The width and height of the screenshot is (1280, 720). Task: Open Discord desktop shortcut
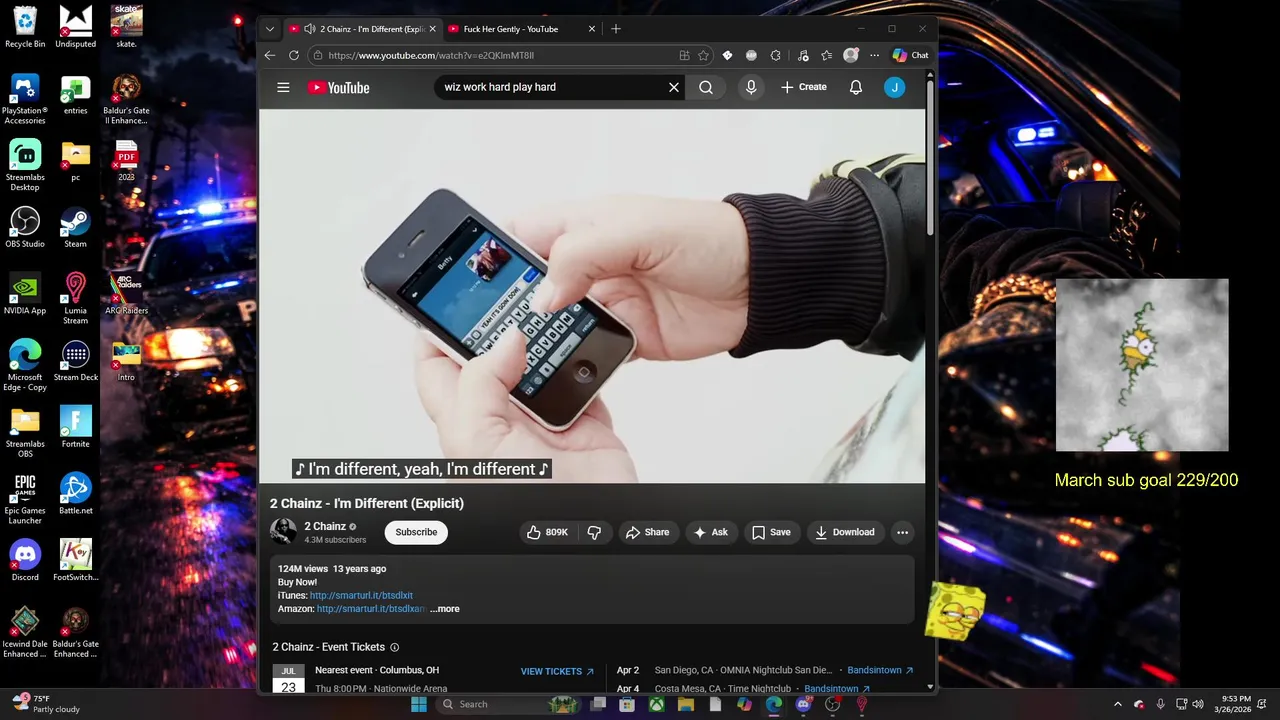click(x=25, y=560)
